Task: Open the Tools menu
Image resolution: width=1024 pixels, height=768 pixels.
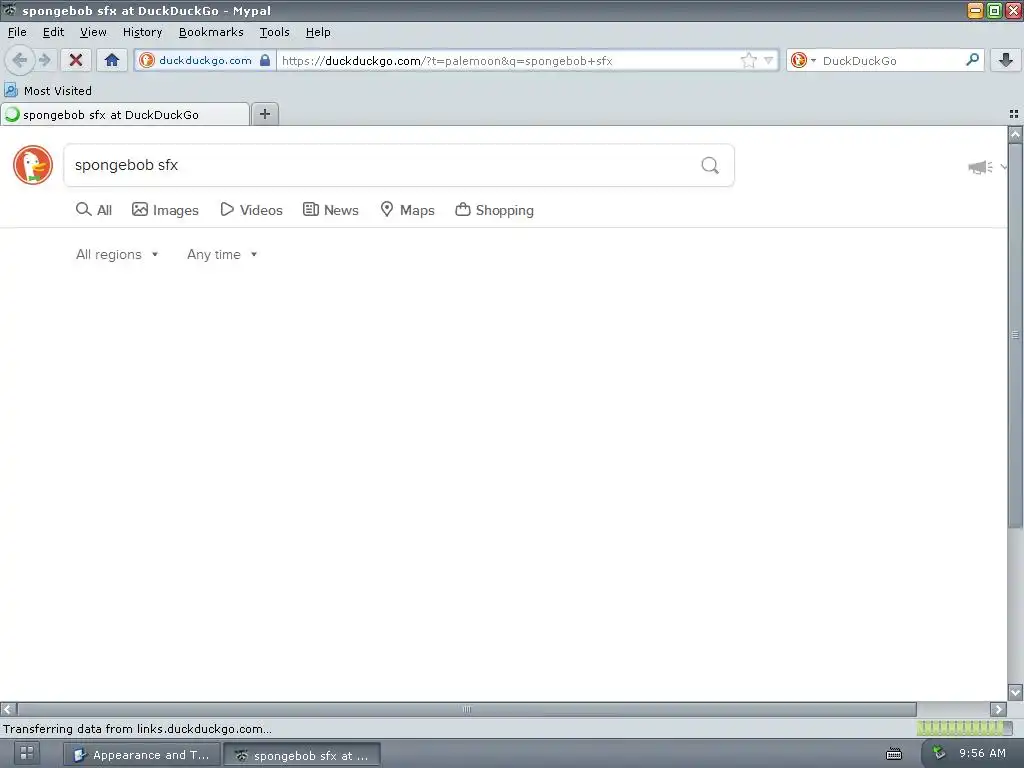Action: coord(274,31)
